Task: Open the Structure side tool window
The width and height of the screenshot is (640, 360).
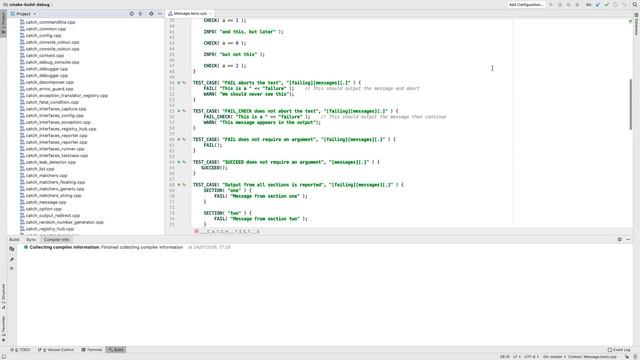Action: (x=4, y=297)
